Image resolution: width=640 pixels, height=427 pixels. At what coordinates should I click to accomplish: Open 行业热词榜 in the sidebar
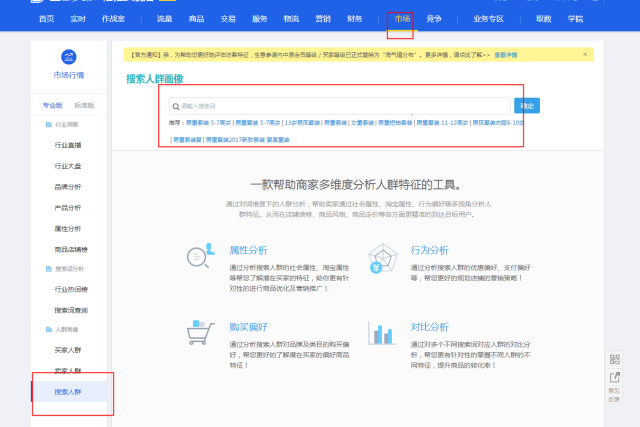[x=71, y=289]
